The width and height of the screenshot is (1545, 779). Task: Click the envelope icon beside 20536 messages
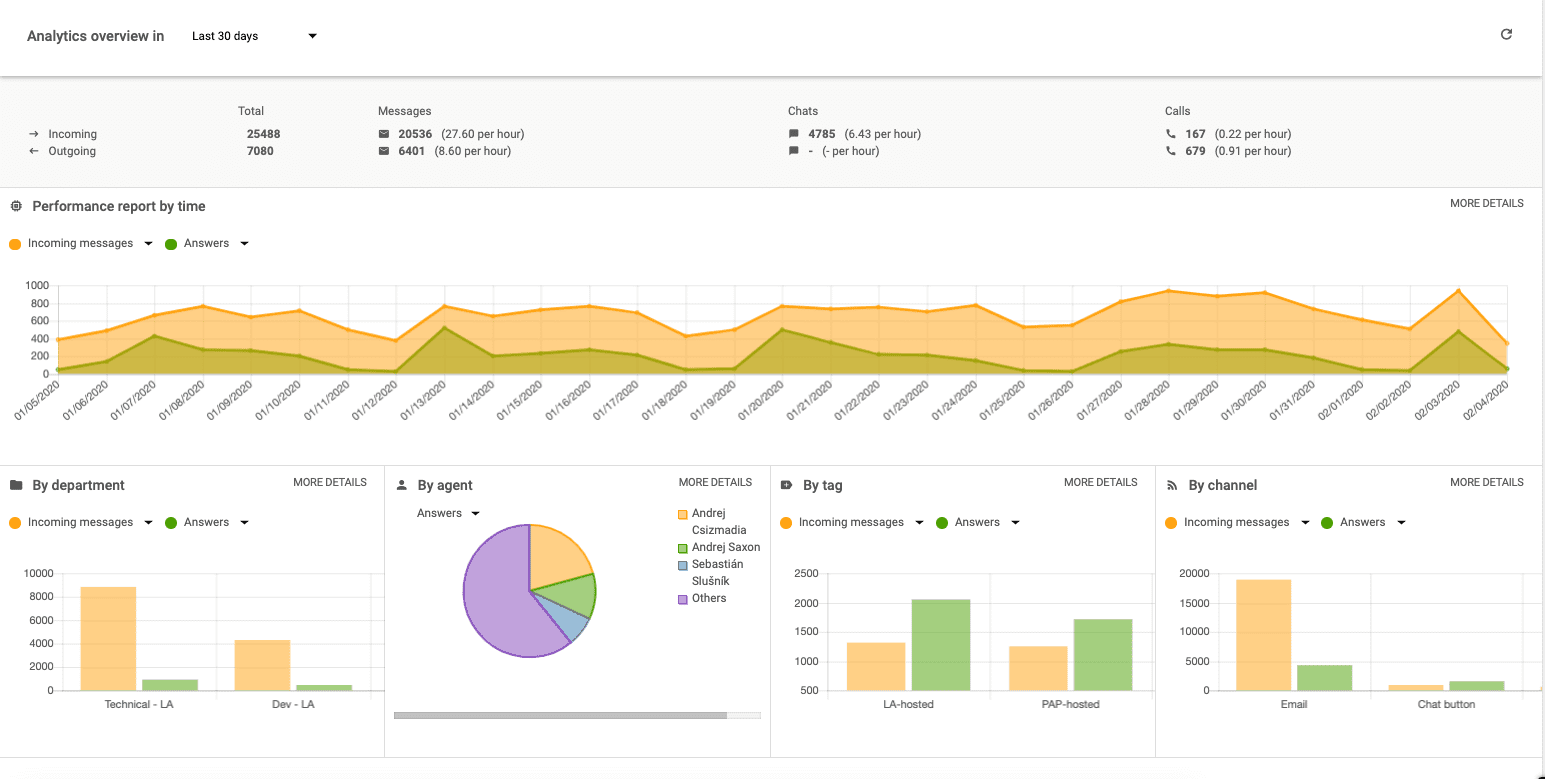tap(382, 133)
